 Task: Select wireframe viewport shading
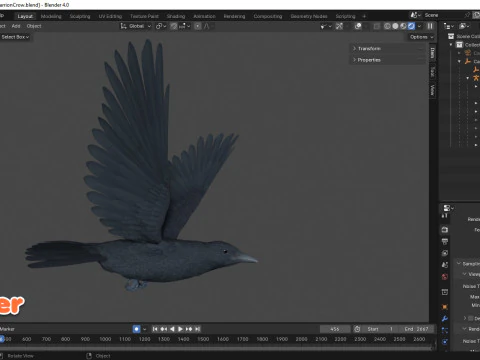(x=387, y=26)
